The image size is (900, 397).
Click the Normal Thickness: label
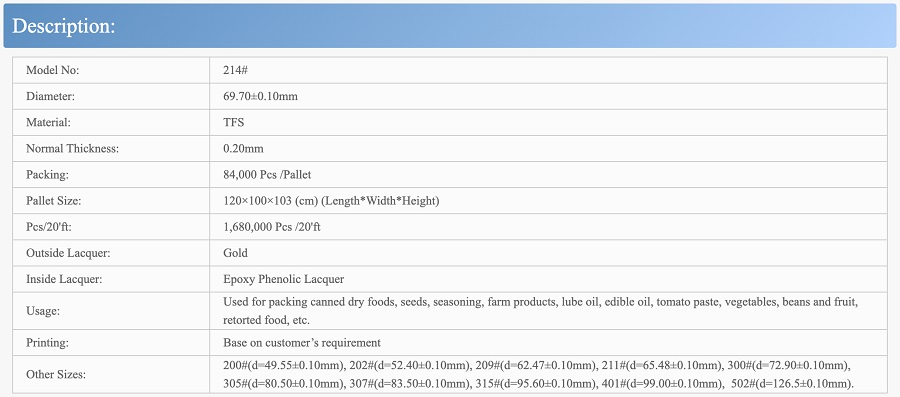[72, 149]
